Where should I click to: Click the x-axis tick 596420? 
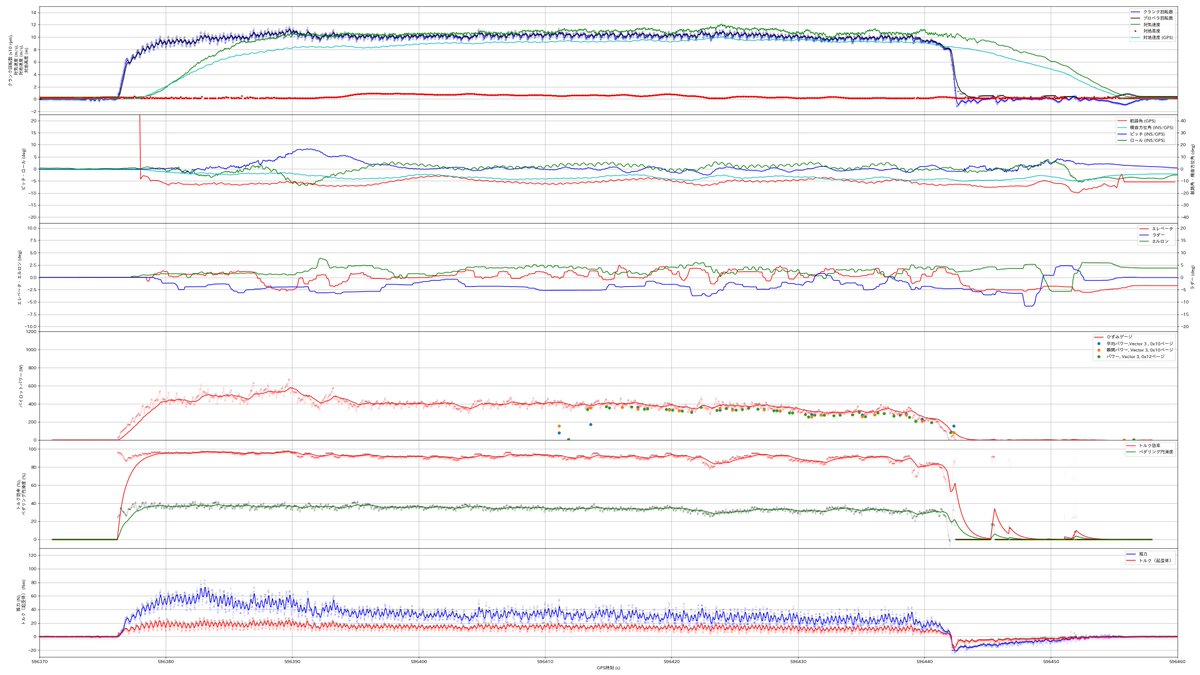pyautogui.click(x=671, y=660)
